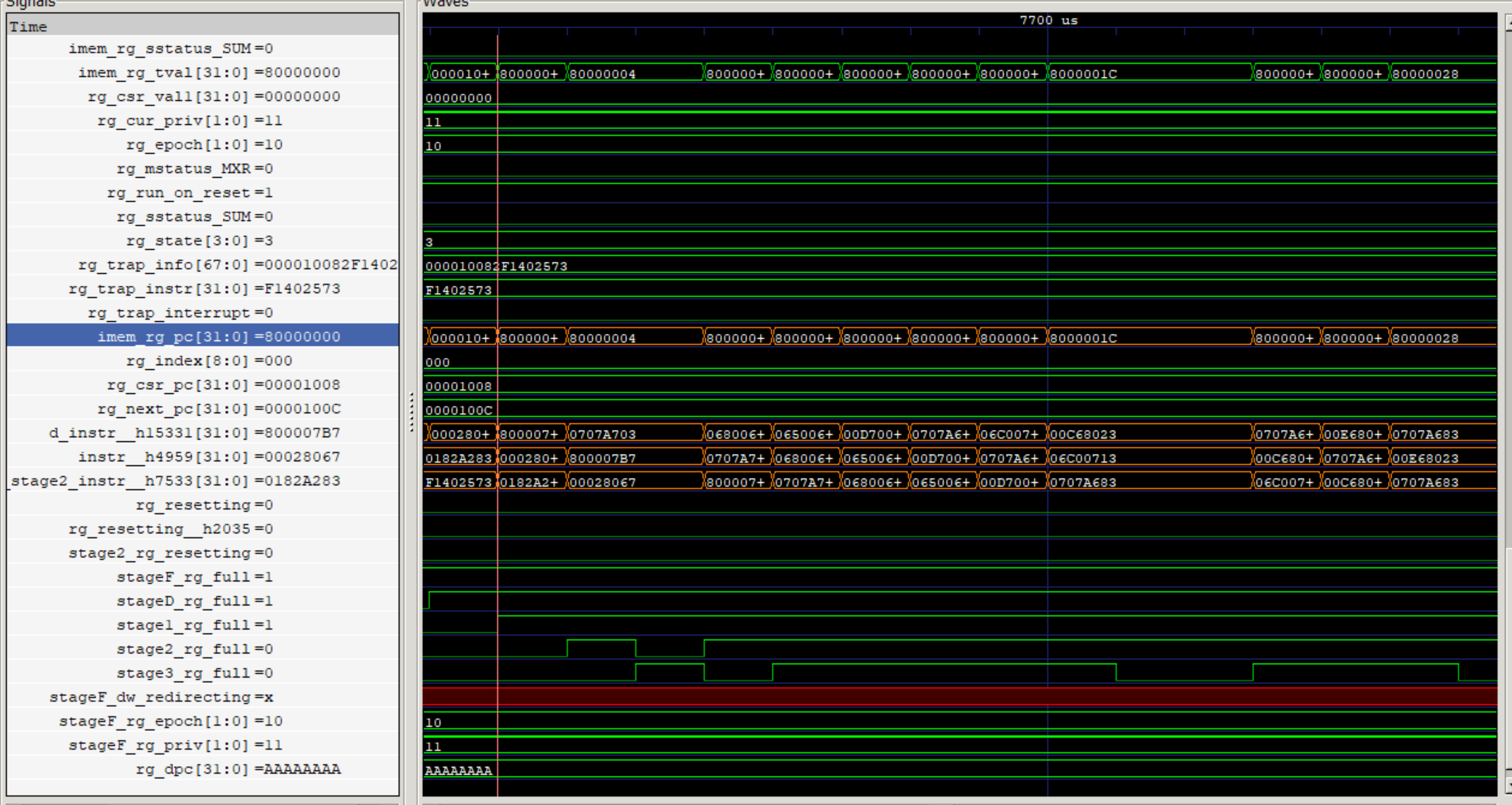Screen dimensions: 1512x805
Task: Select the stage2_instr__h7533[31:0] signal
Action: pos(175,481)
